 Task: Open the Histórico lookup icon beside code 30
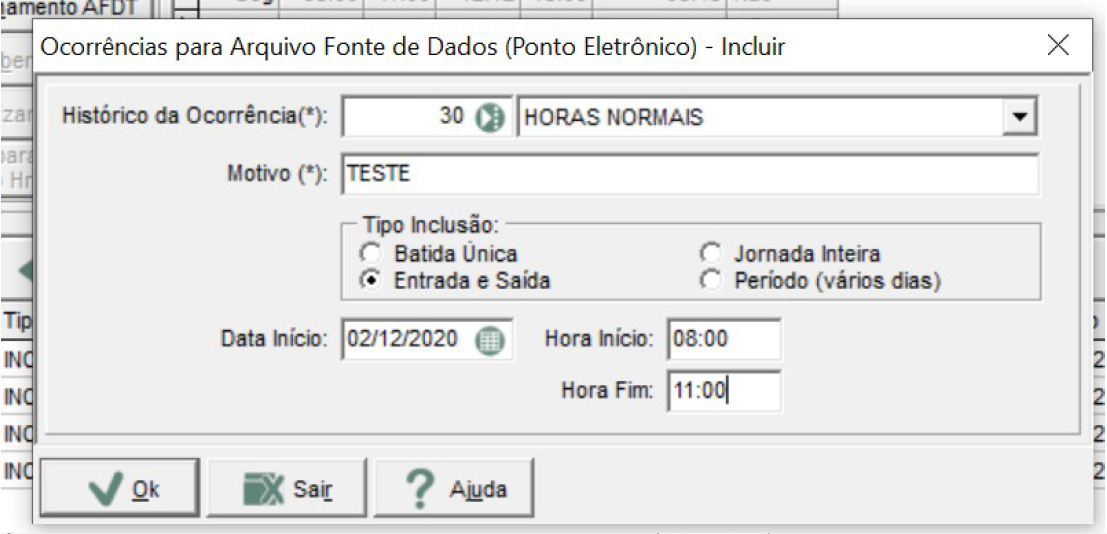(489, 118)
